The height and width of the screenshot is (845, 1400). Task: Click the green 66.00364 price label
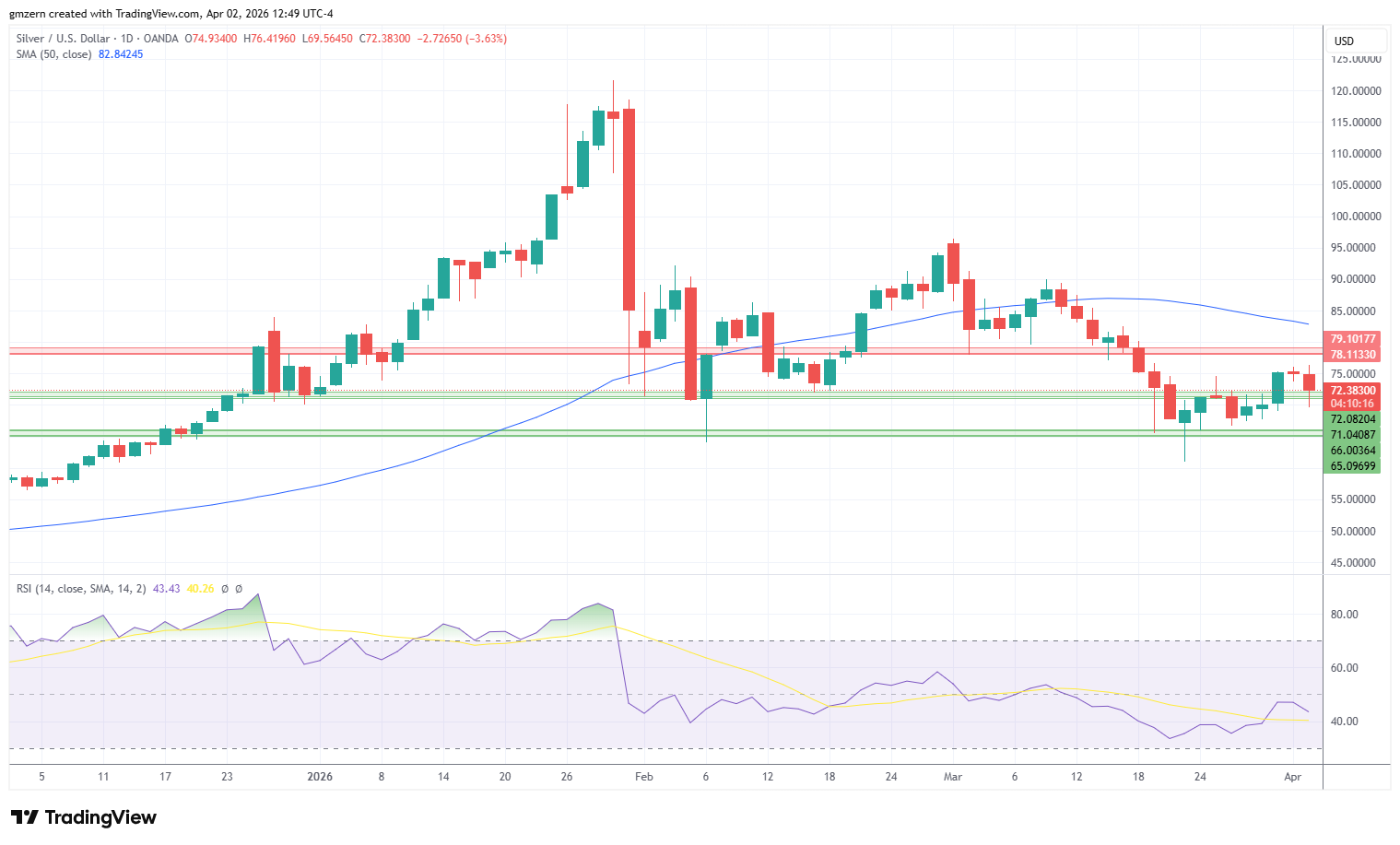click(x=1352, y=451)
